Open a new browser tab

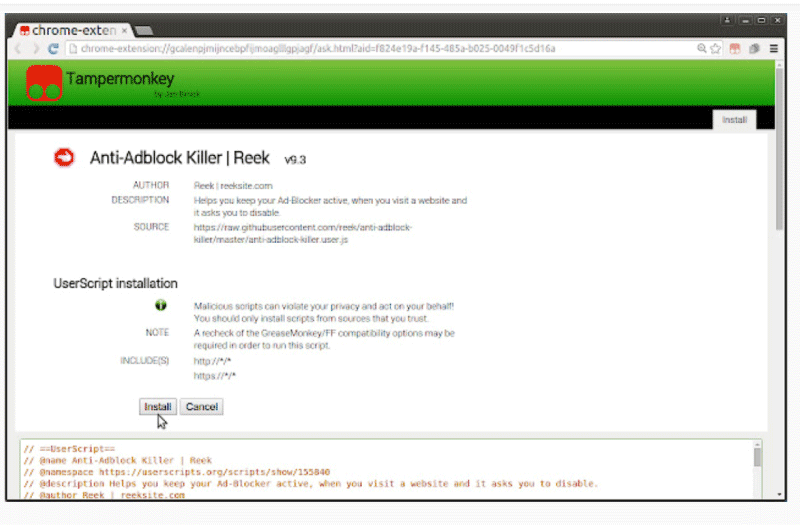point(144,31)
